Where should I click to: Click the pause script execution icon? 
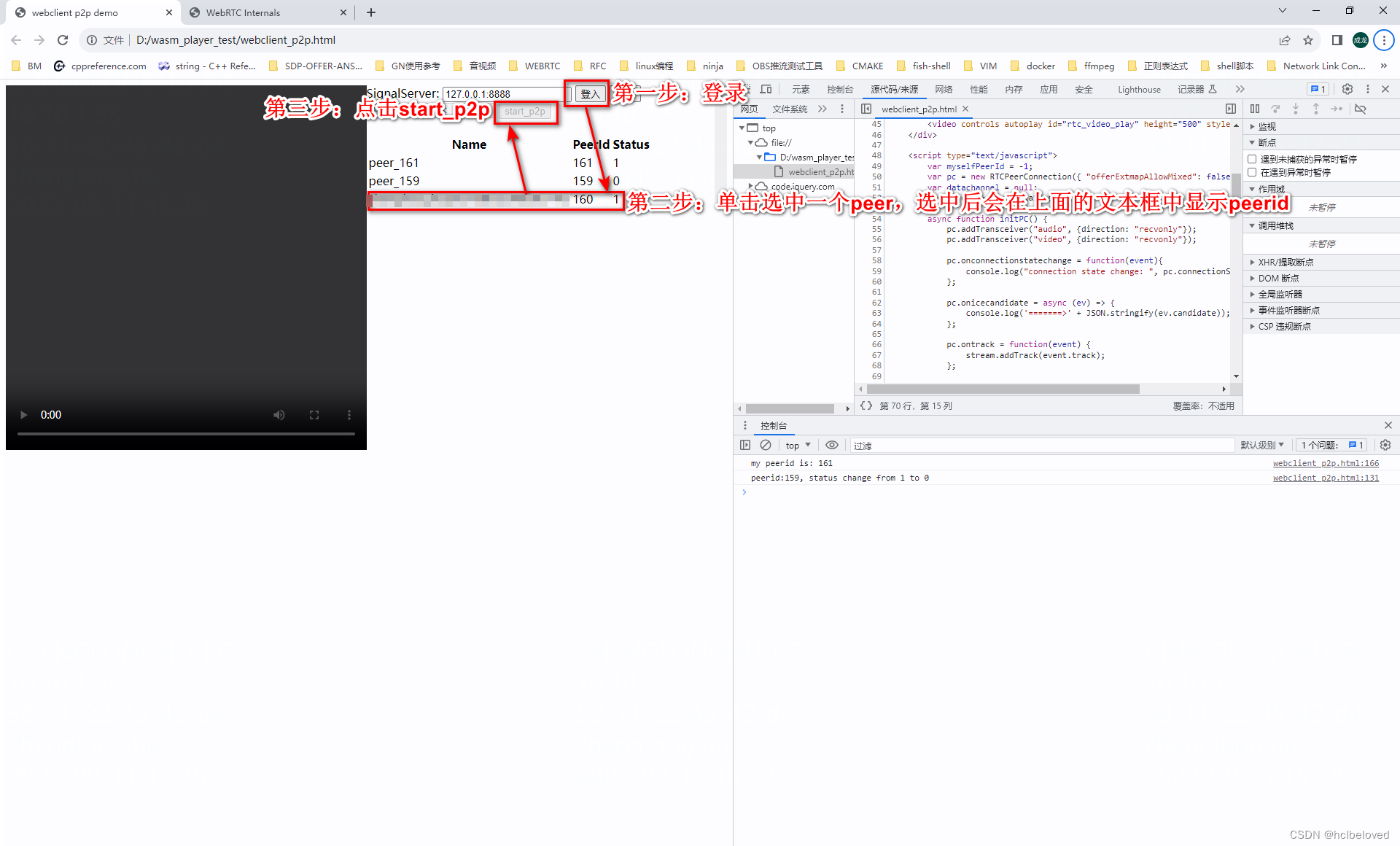1255,108
